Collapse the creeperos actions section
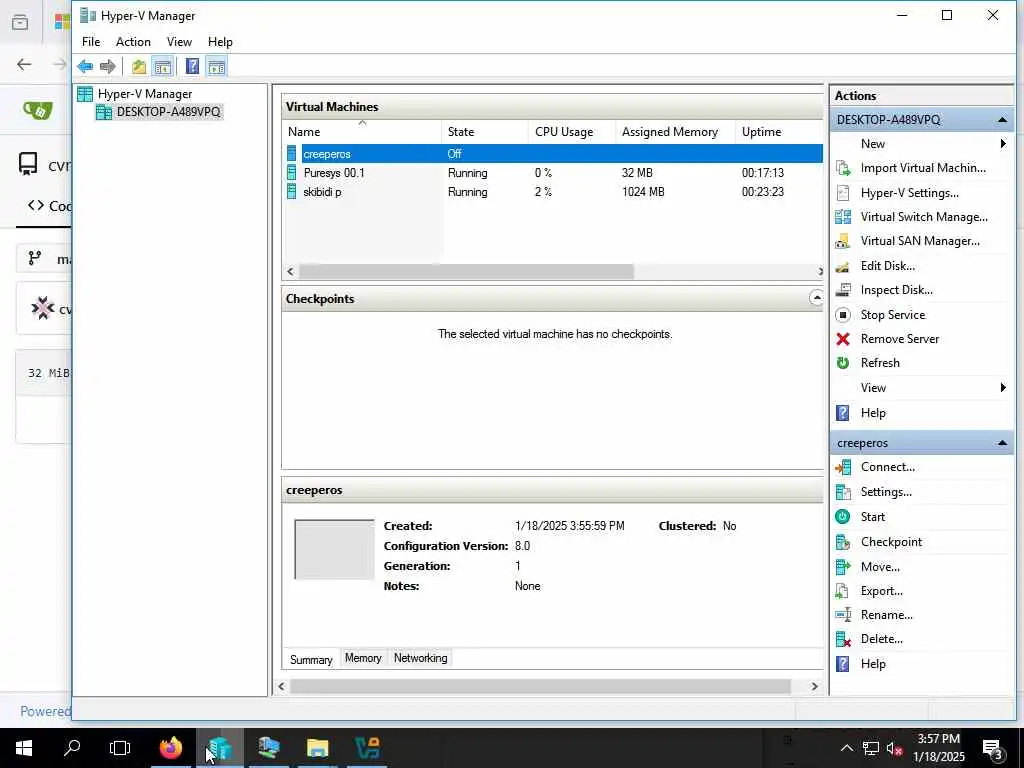The image size is (1024, 768). (1002, 443)
